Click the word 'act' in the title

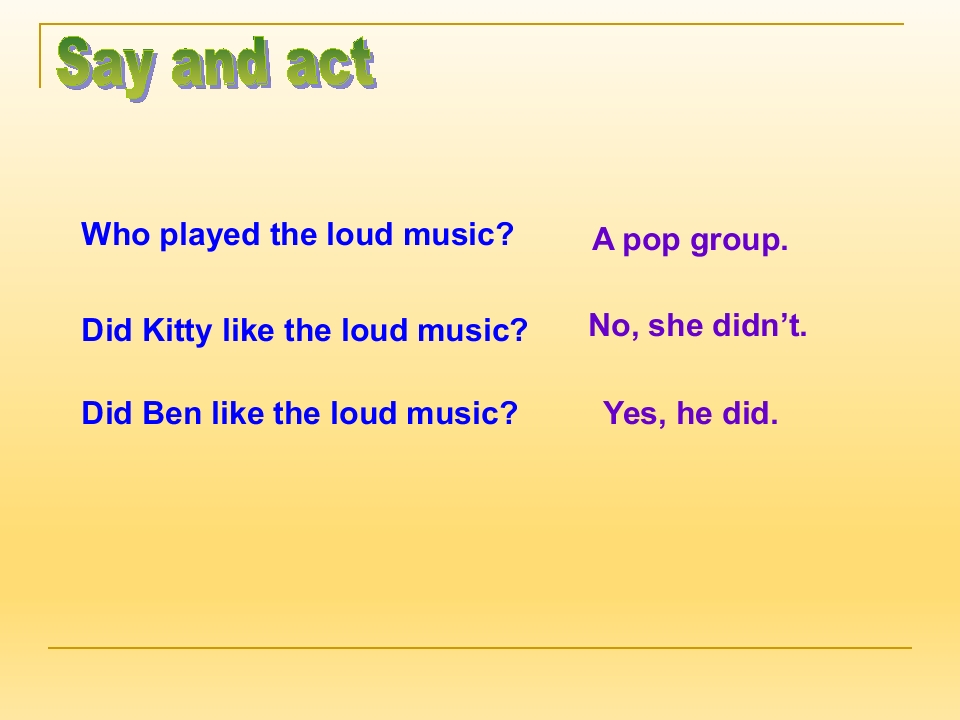coord(331,64)
